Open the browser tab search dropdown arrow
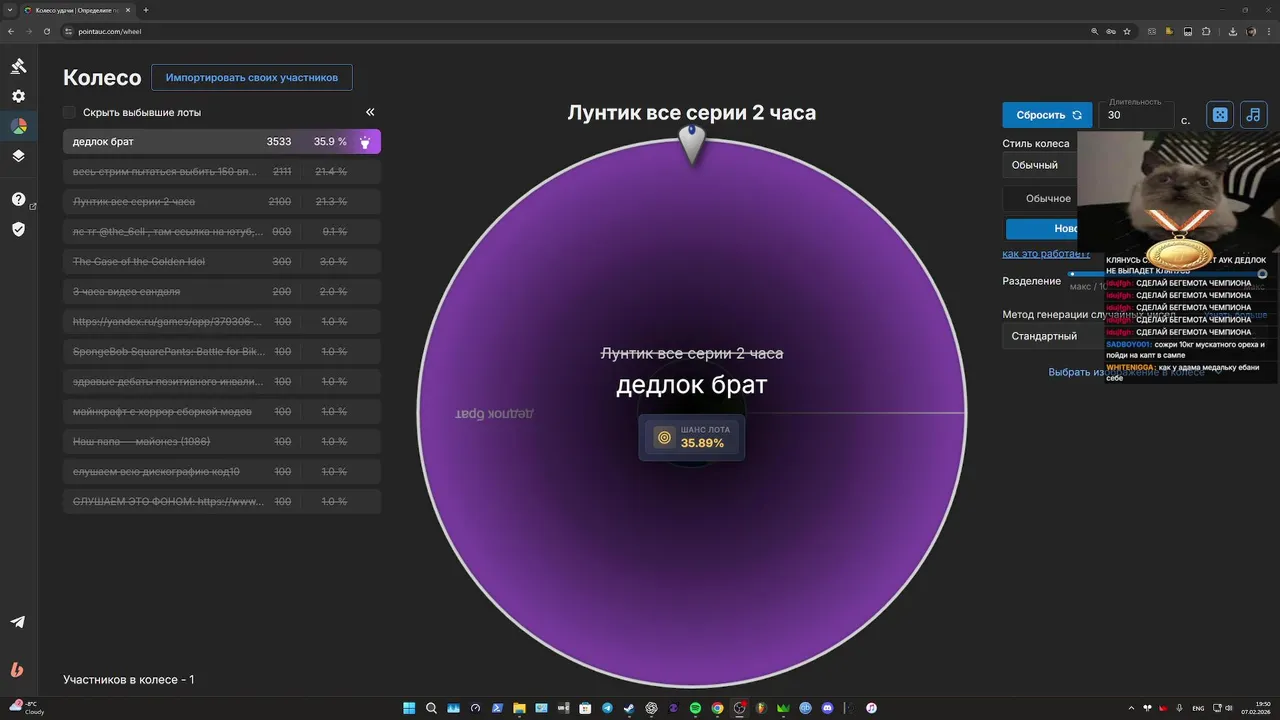1280x720 pixels. 11,10
